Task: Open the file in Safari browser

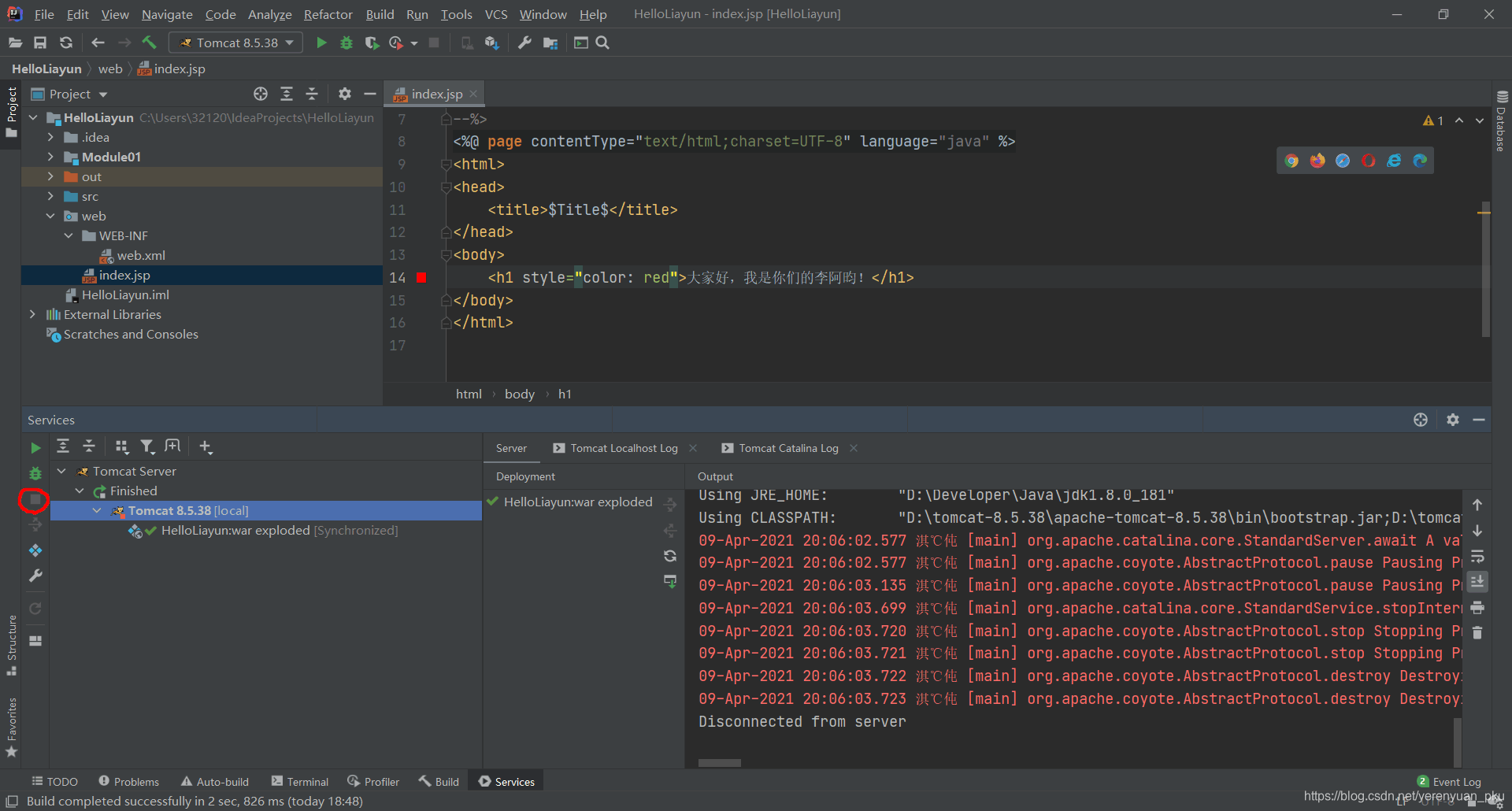Action: [x=1343, y=161]
